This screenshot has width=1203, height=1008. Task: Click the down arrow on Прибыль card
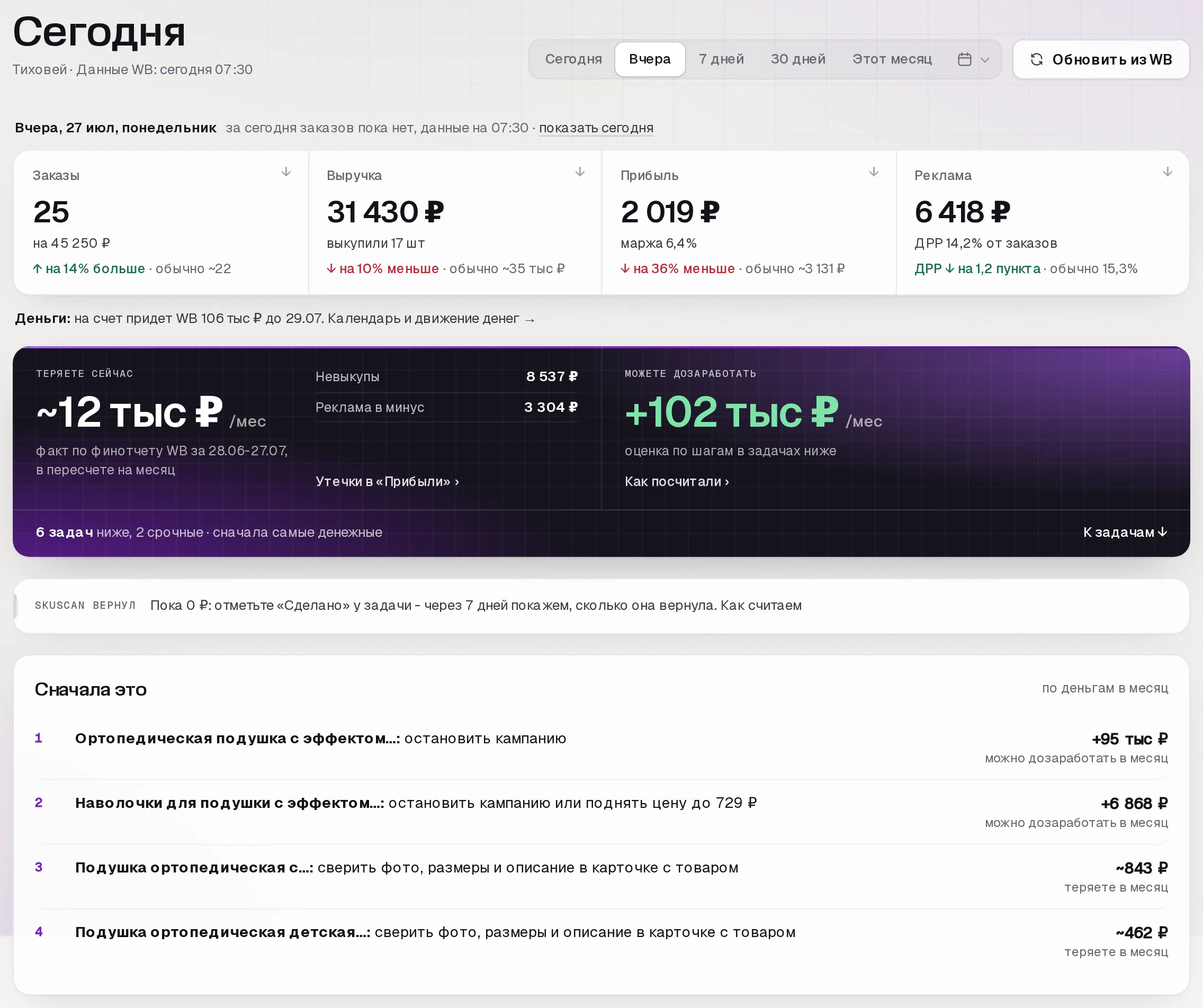click(874, 172)
